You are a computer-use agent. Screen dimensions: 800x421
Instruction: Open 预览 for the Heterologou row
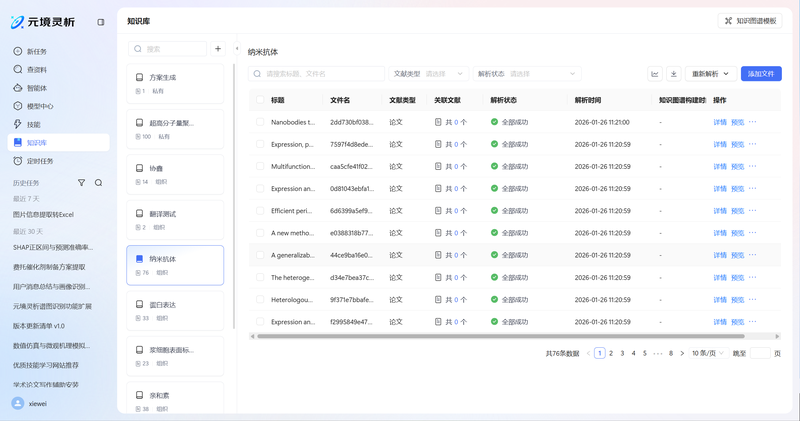(x=738, y=300)
